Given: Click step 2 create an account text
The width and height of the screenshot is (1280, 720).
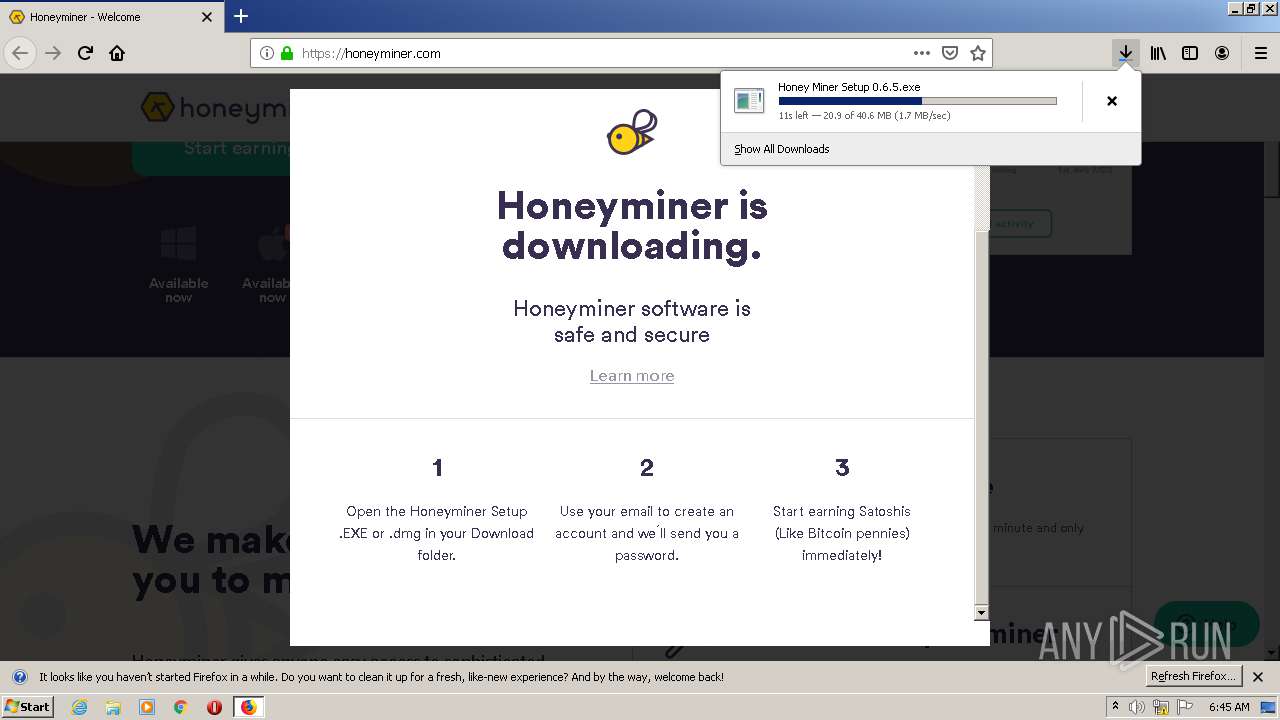Looking at the screenshot, I should pyautogui.click(x=647, y=533).
